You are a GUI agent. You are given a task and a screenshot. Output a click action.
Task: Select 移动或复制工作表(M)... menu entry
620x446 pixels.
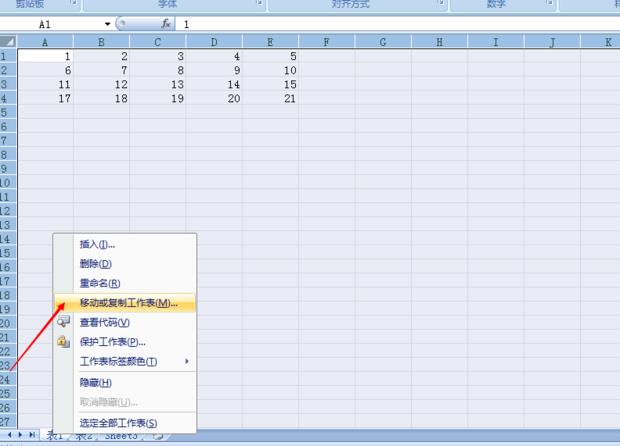125,303
